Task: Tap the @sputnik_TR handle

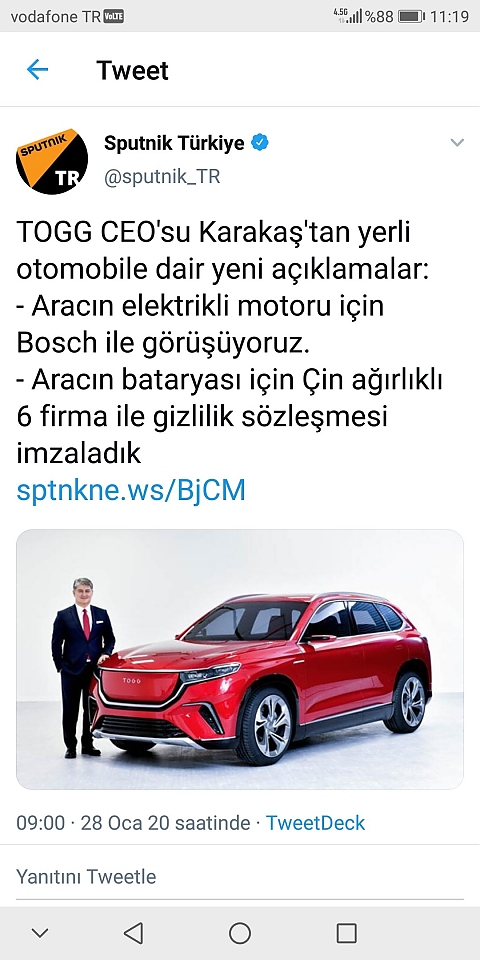Action: tap(162, 177)
